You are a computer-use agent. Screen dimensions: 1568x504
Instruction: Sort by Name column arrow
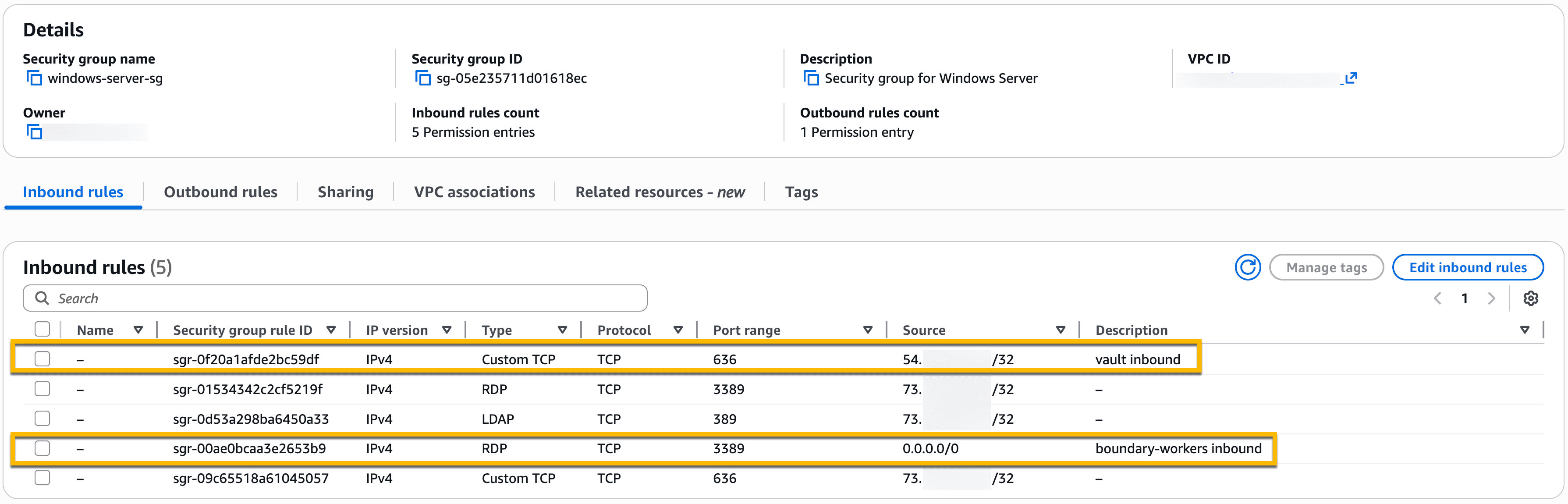pos(138,330)
